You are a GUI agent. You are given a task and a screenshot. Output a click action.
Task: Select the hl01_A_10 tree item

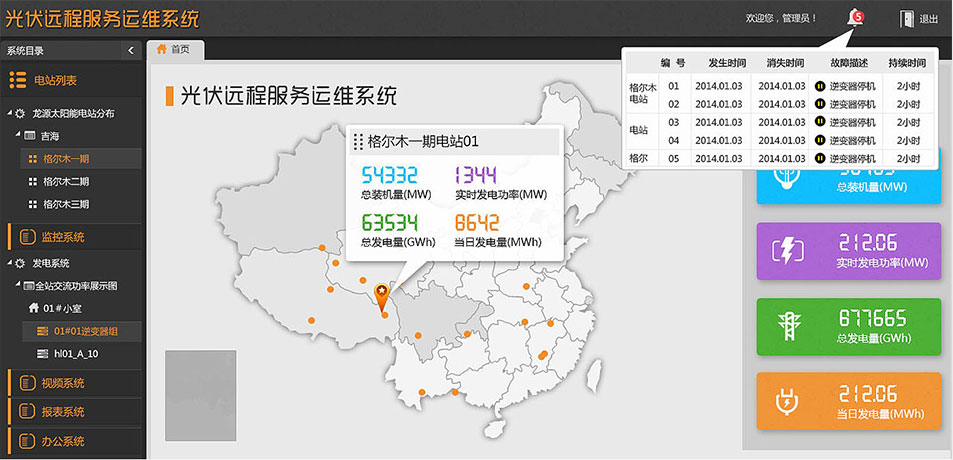click(75, 354)
